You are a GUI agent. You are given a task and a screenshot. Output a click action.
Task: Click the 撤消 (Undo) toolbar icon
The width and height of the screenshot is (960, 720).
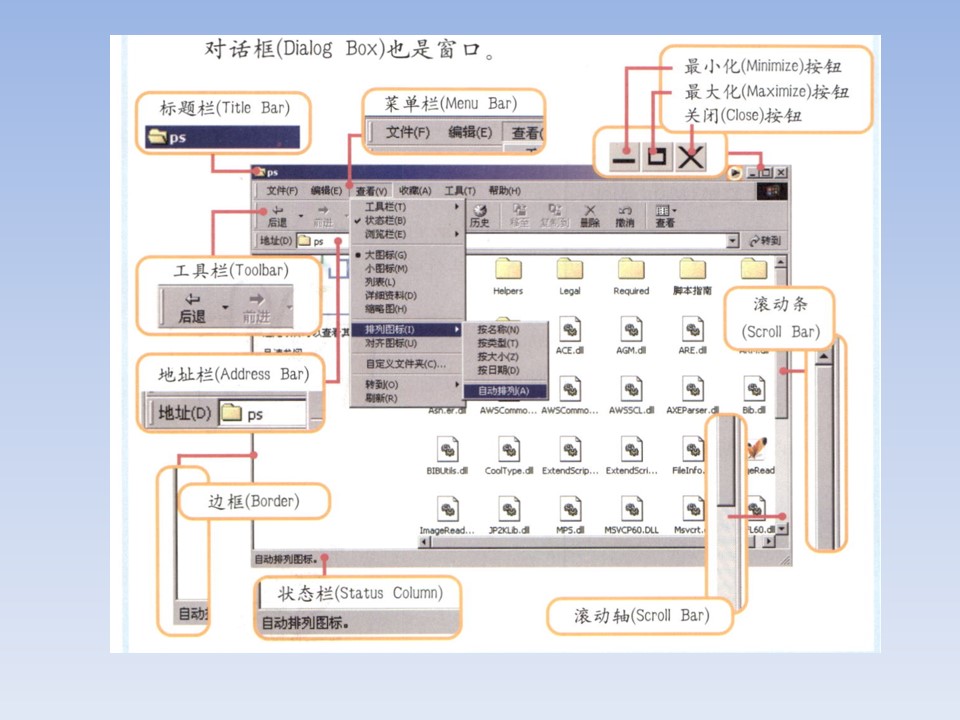[624, 216]
